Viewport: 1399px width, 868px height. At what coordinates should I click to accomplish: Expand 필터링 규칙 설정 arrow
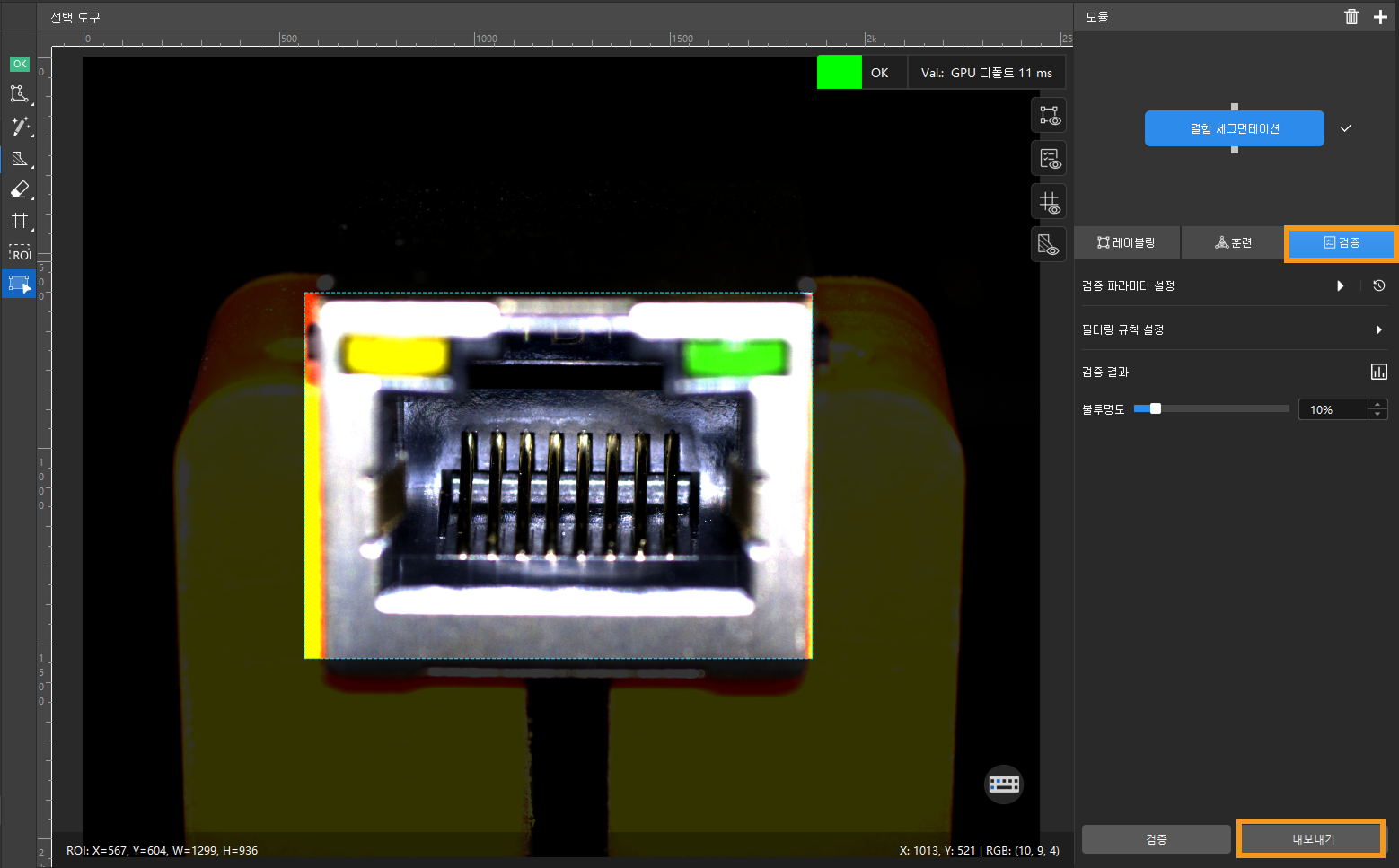tap(1379, 329)
